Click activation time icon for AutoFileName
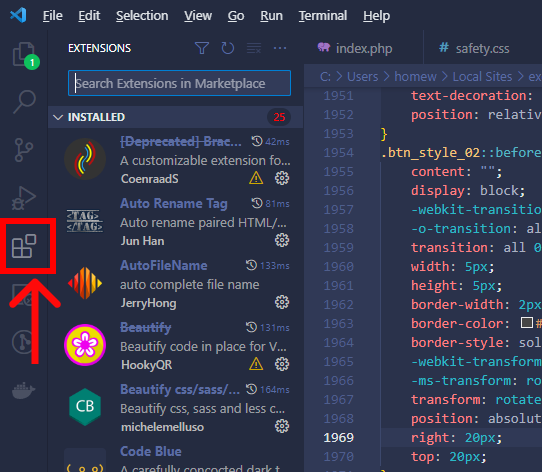Viewport: 542px width, 472px height. [x=251, y=265]
